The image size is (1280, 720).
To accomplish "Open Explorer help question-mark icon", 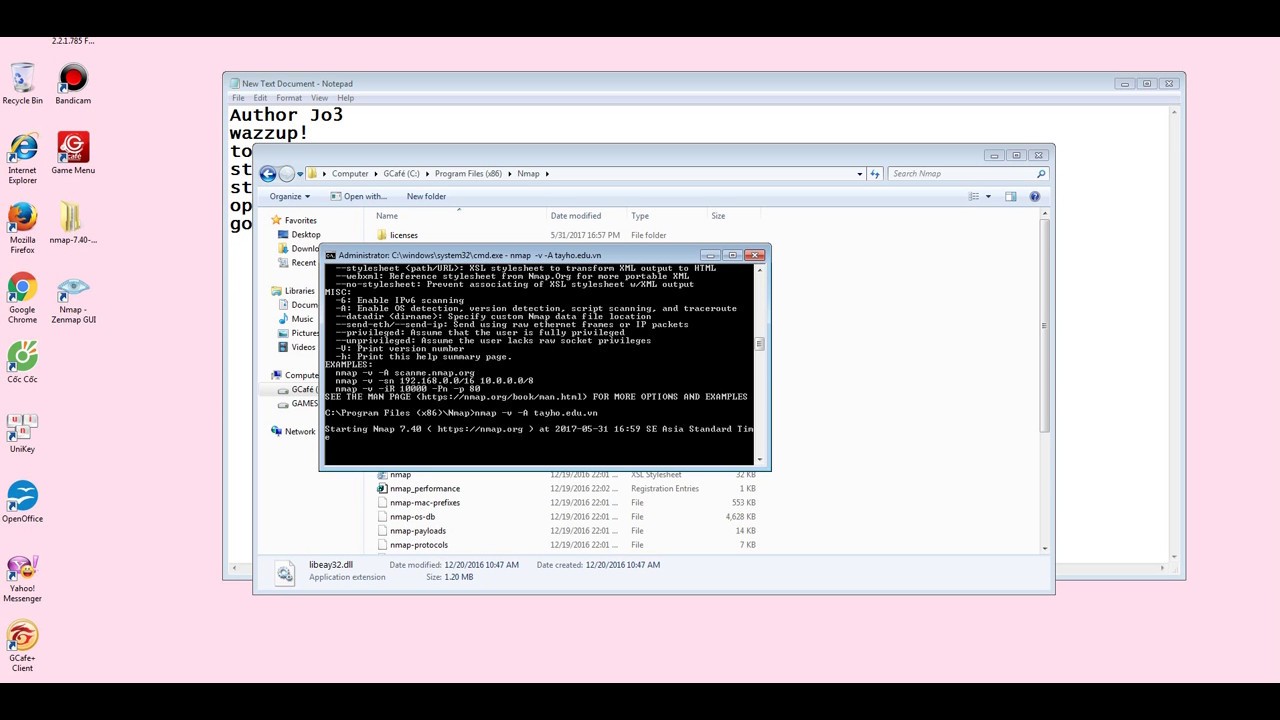I will (x=1035, y=197).
